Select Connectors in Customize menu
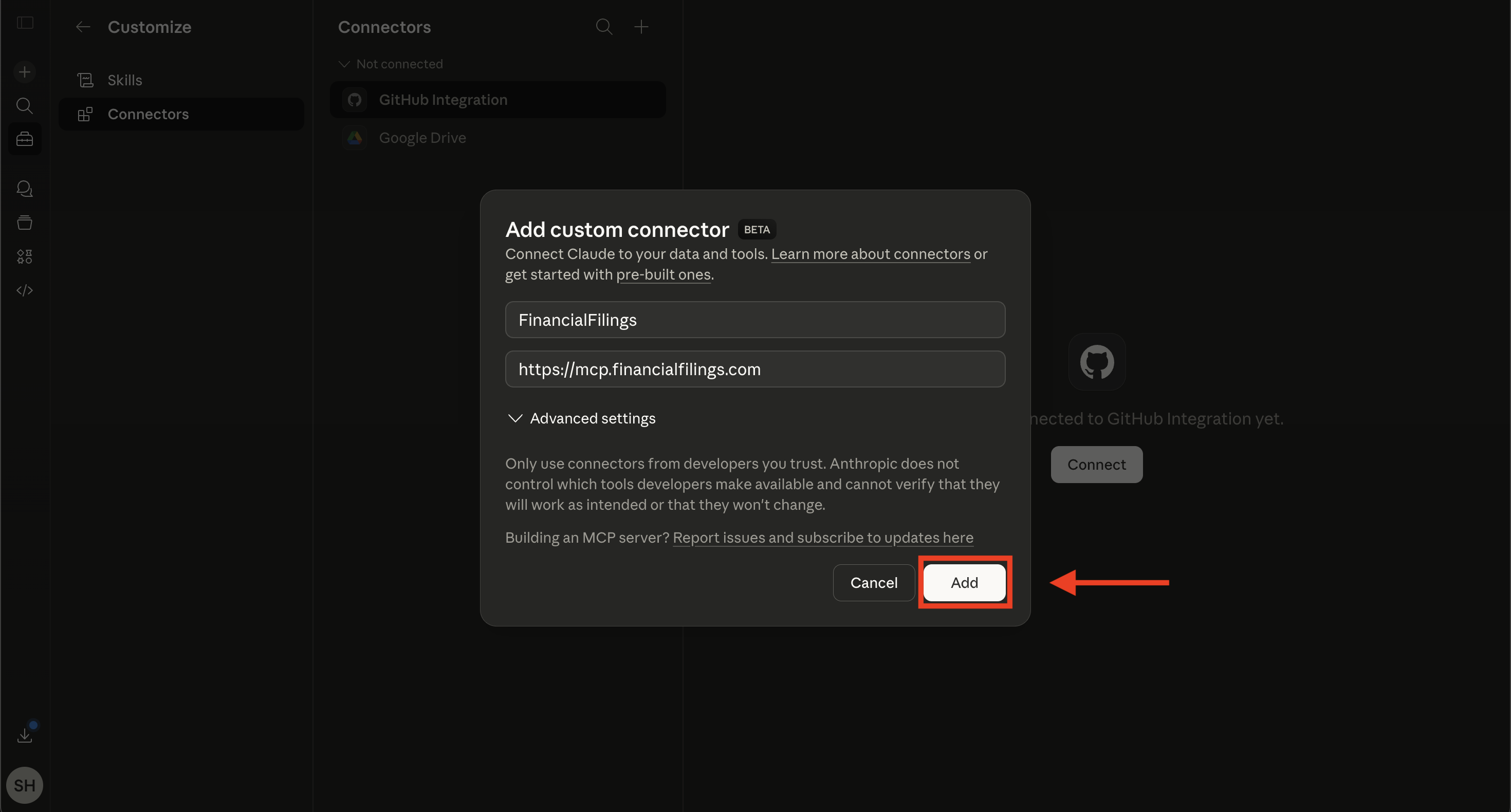The image size is (1511, 812). click(181, 114)
